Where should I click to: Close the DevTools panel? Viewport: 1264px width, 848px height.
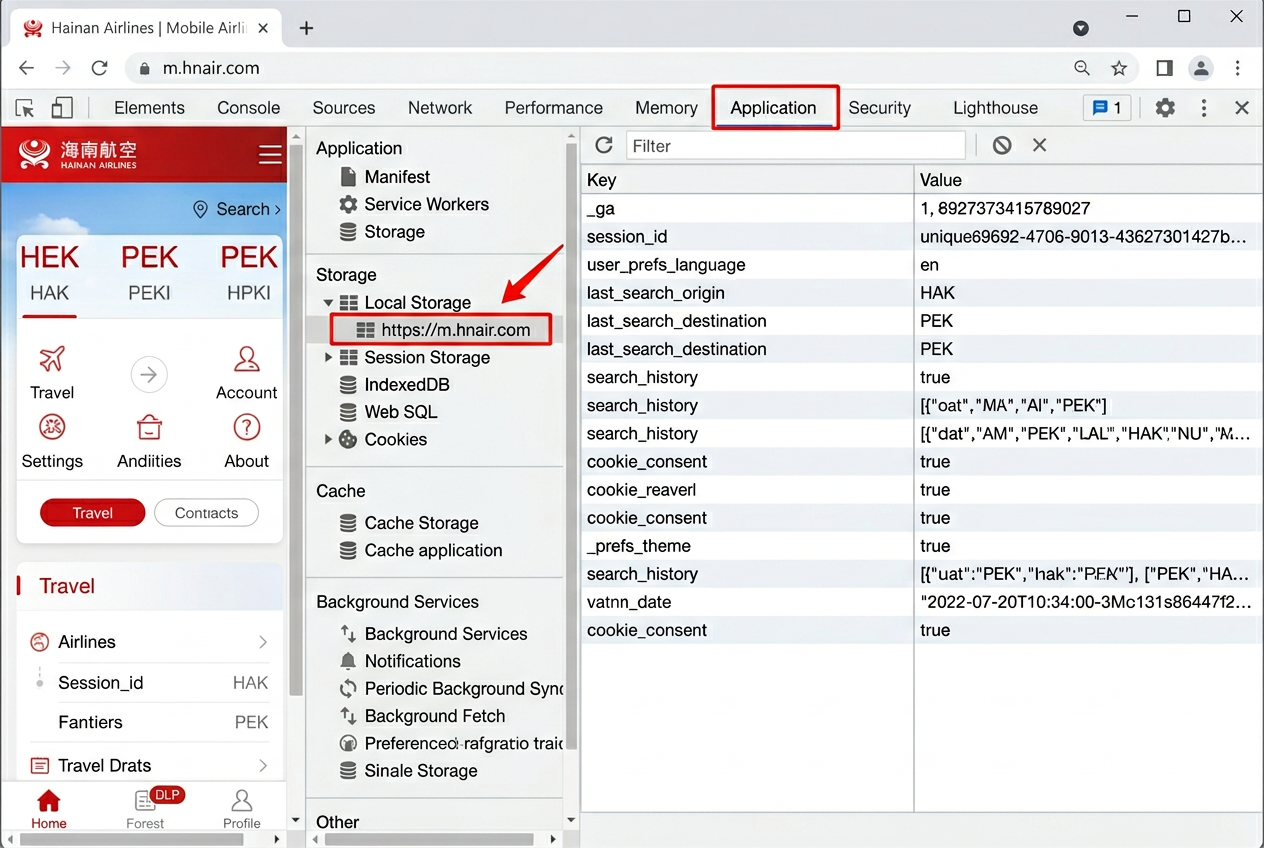[1242, 108]
